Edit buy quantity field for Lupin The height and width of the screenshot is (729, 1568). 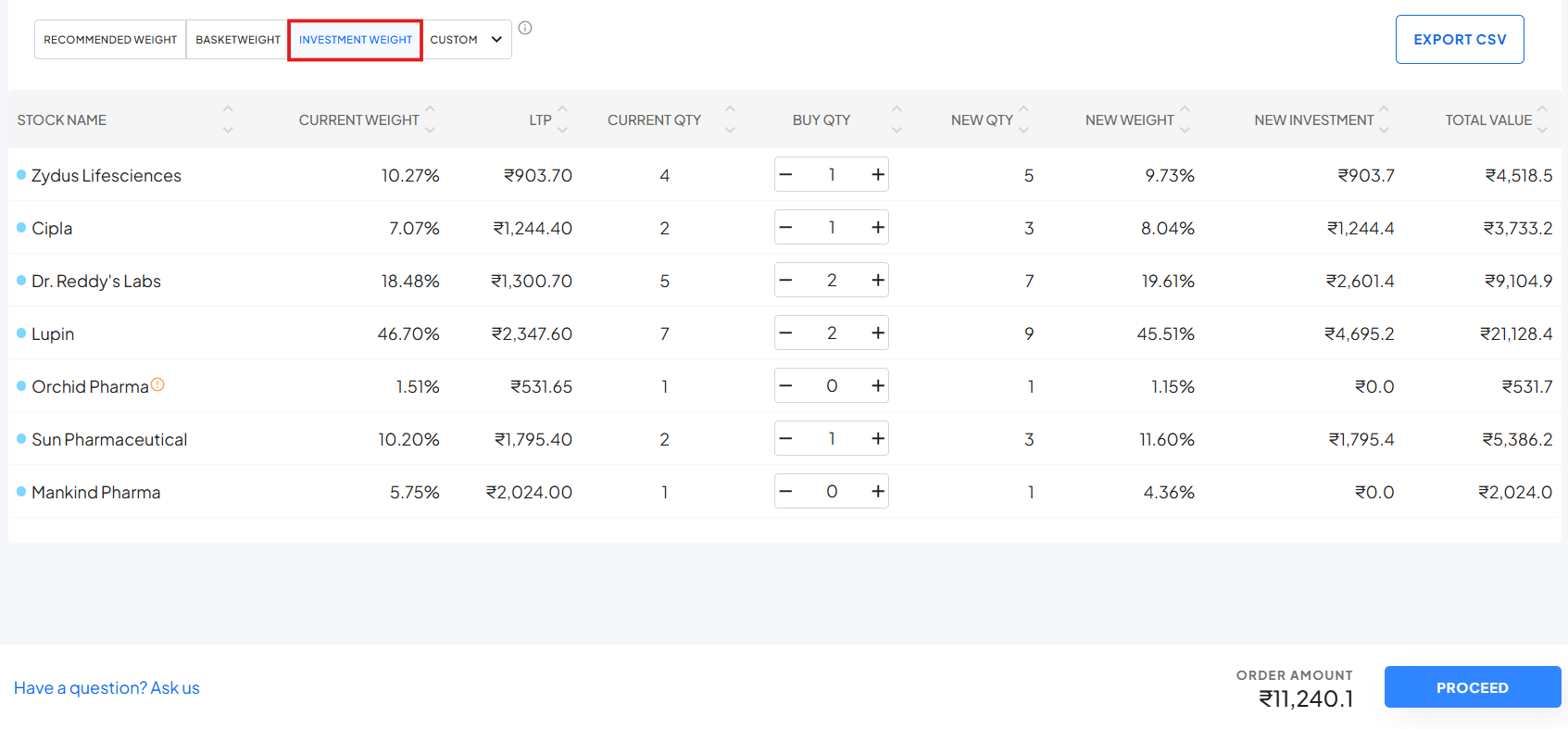[x=832, y=333]
